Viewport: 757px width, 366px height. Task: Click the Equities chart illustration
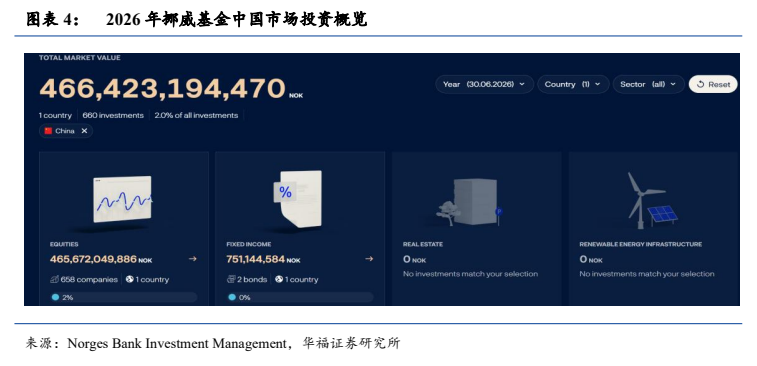[123, 199]
